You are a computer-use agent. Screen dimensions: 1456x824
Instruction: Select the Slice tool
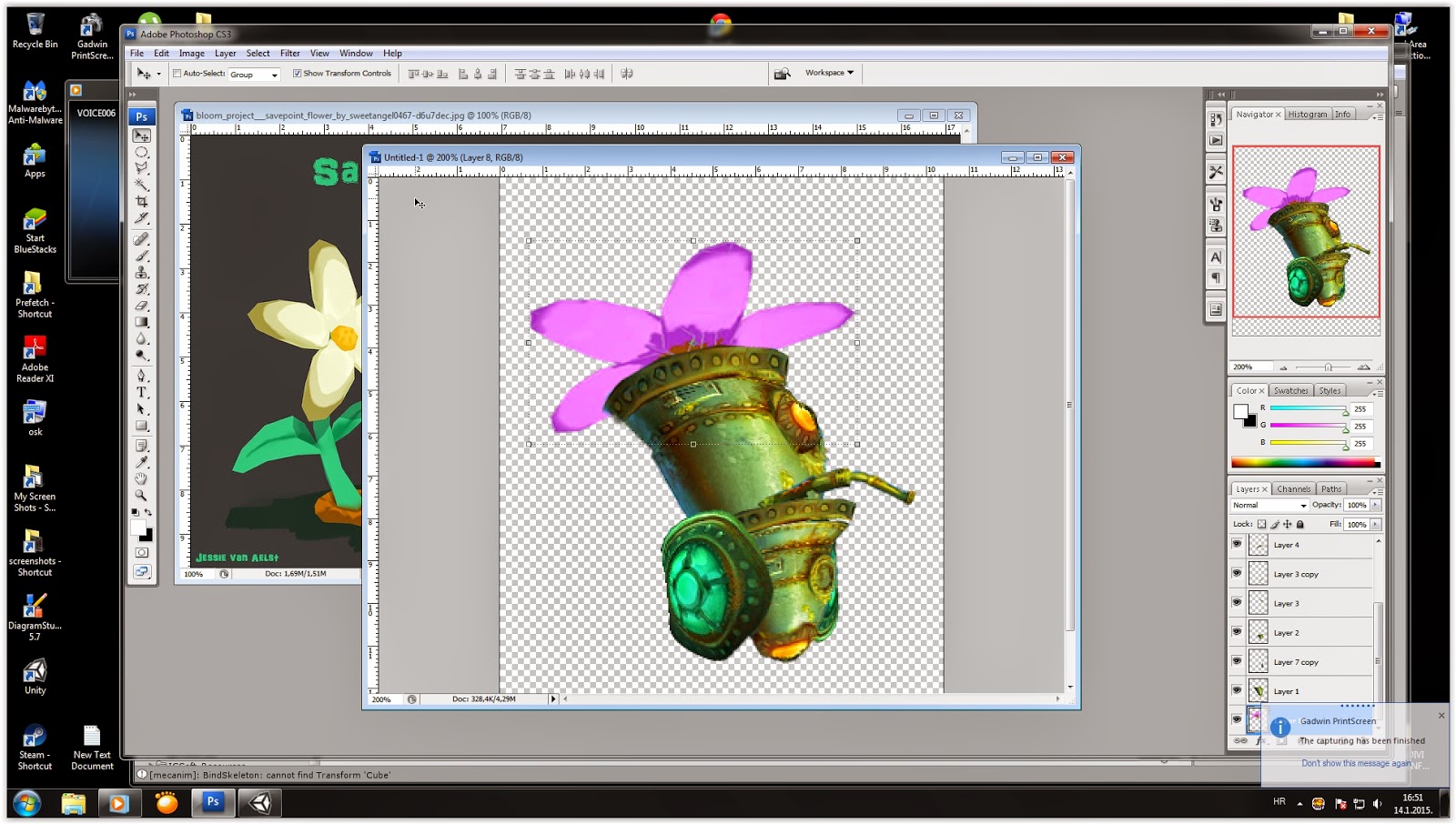142,218
